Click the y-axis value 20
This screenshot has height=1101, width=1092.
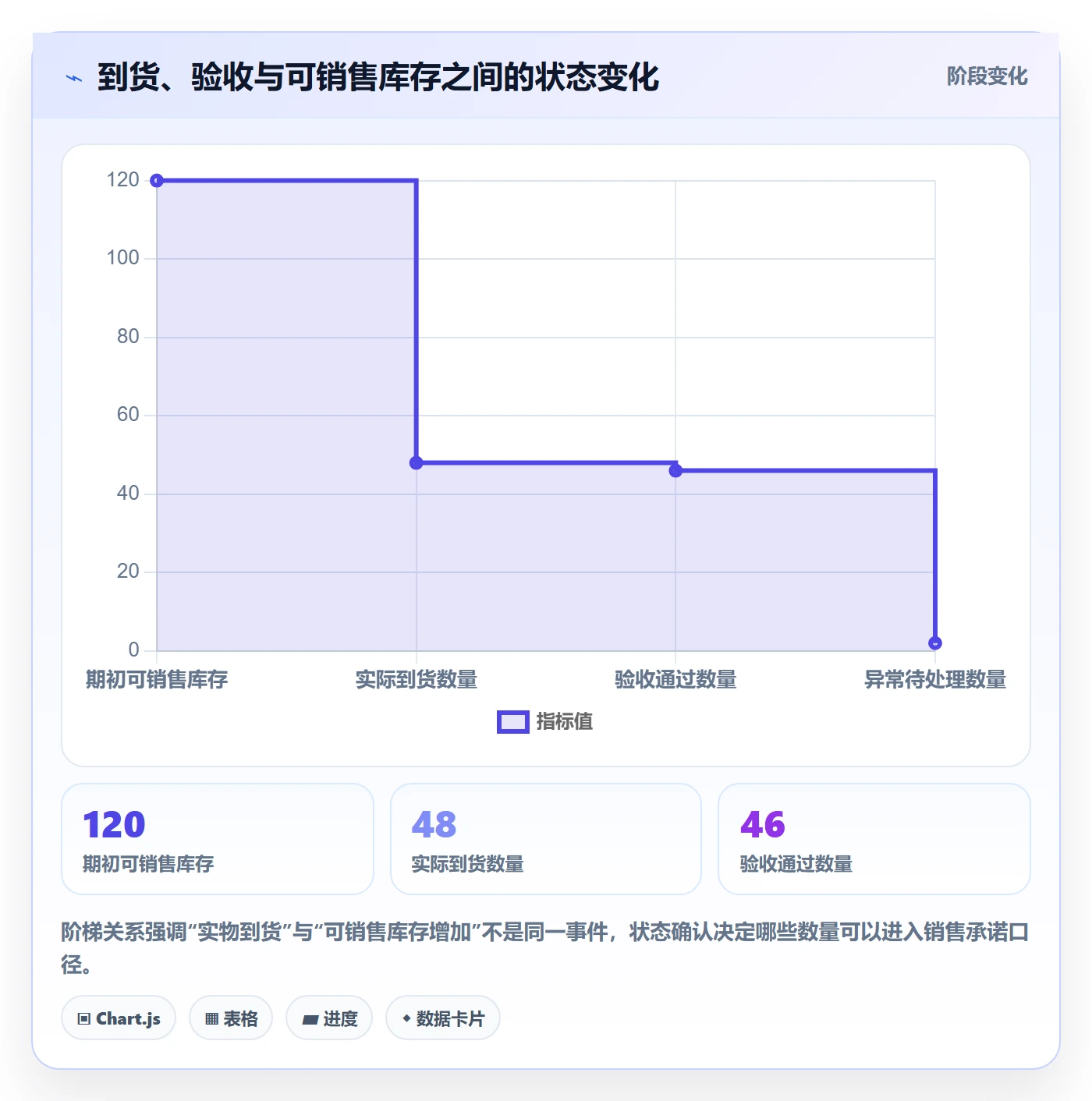click(x=128, y=572)
